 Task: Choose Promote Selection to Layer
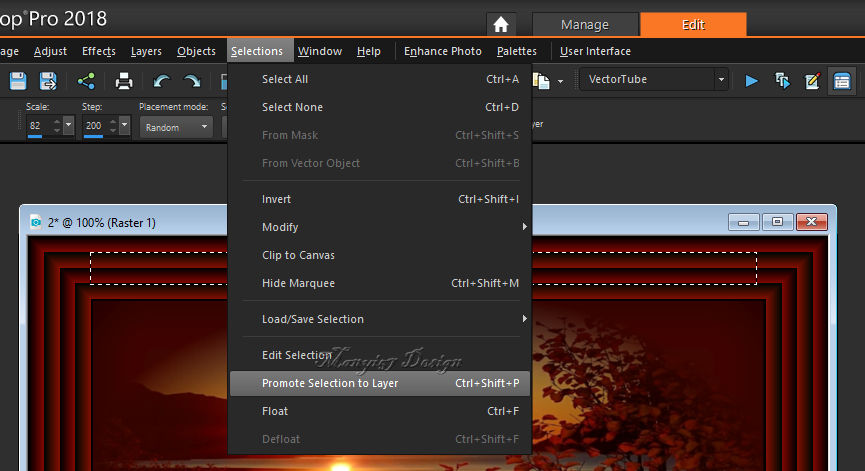pos(380,383)
